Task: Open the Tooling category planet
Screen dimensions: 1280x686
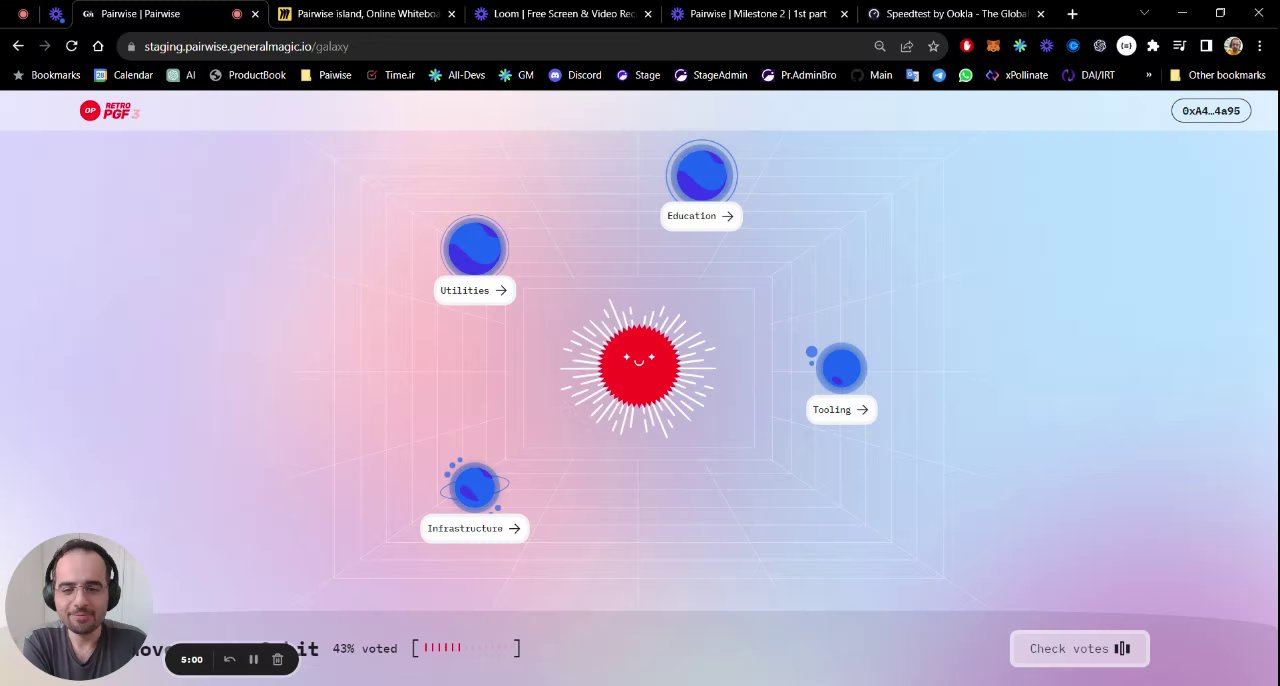Action: tap(841, 368)
